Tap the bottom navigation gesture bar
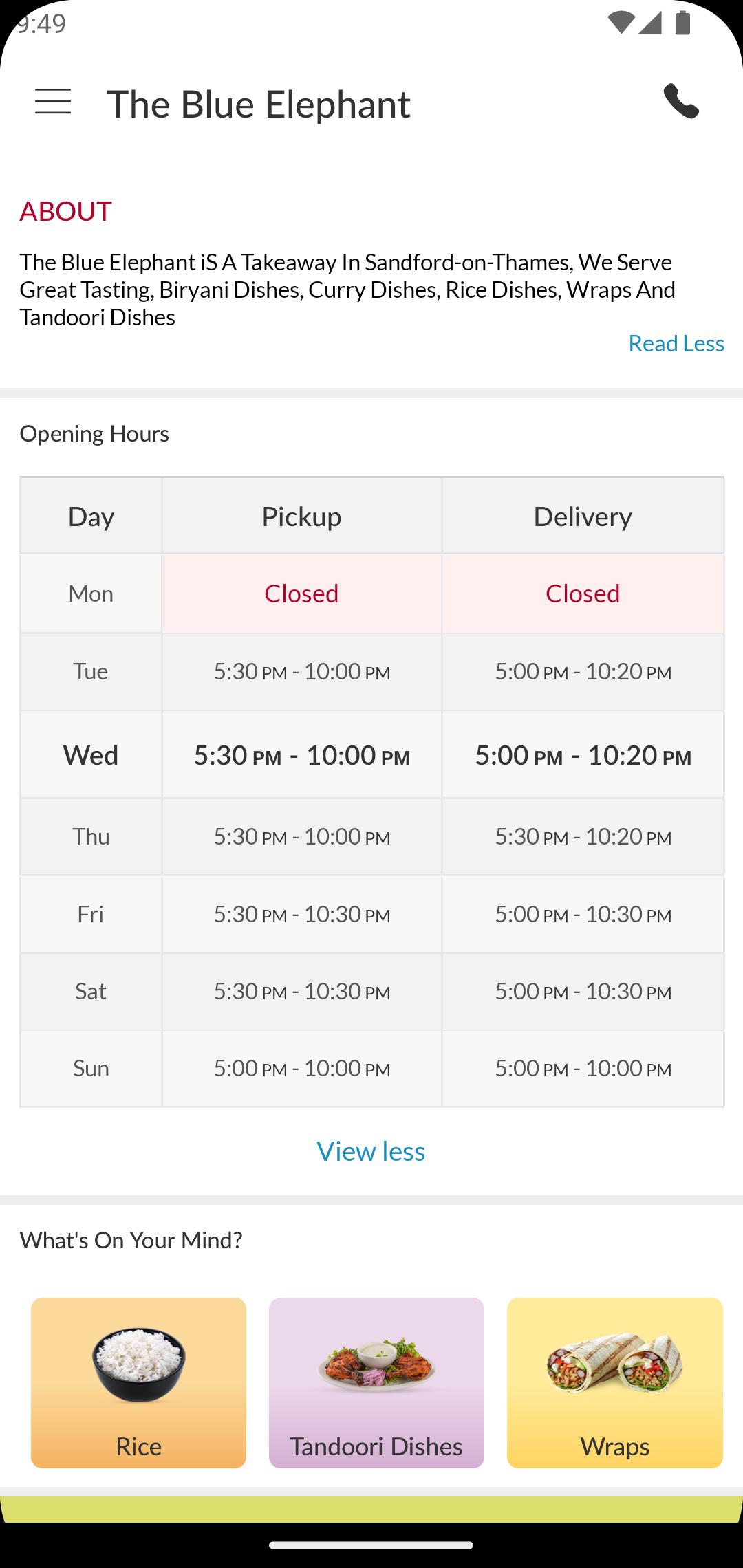743x1568 pixels. click(371, 1545)
